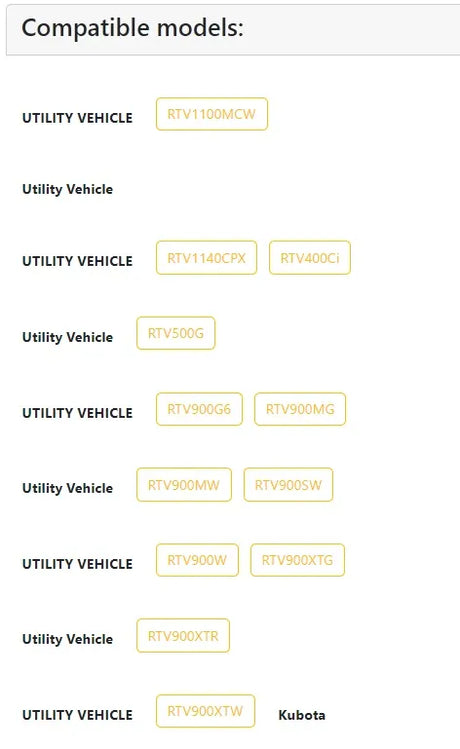Select the RTV1140CPX model tag

pyautogui.click(x=206, y=258)
